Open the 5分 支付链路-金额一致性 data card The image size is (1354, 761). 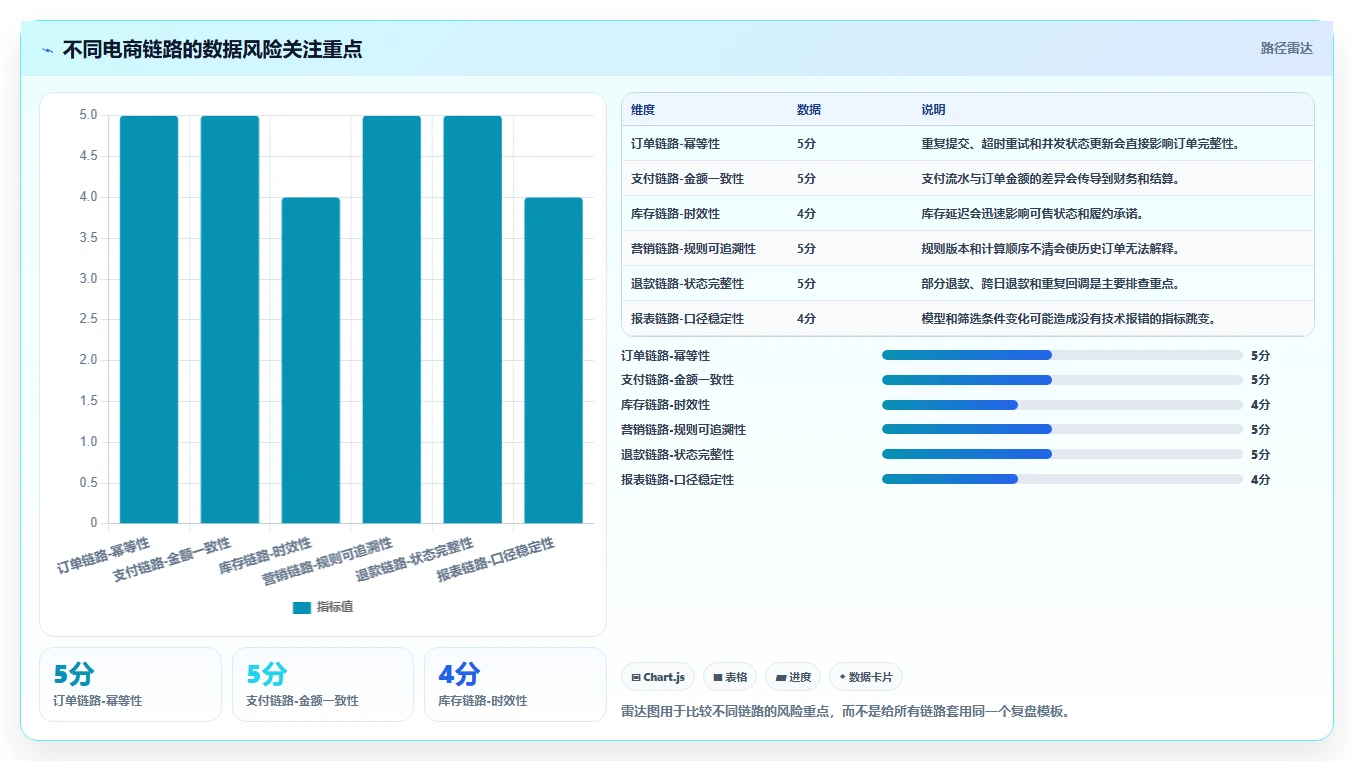tap(323, 684)
